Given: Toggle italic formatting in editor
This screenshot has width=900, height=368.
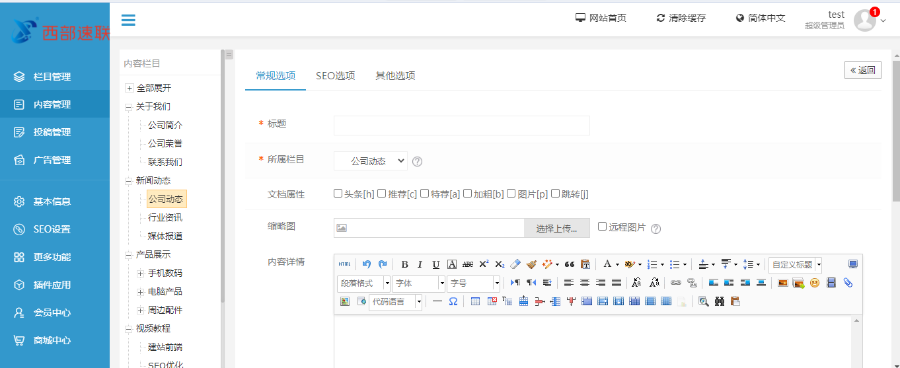Looking at the screenshot, I should click(x=420, y=265).
